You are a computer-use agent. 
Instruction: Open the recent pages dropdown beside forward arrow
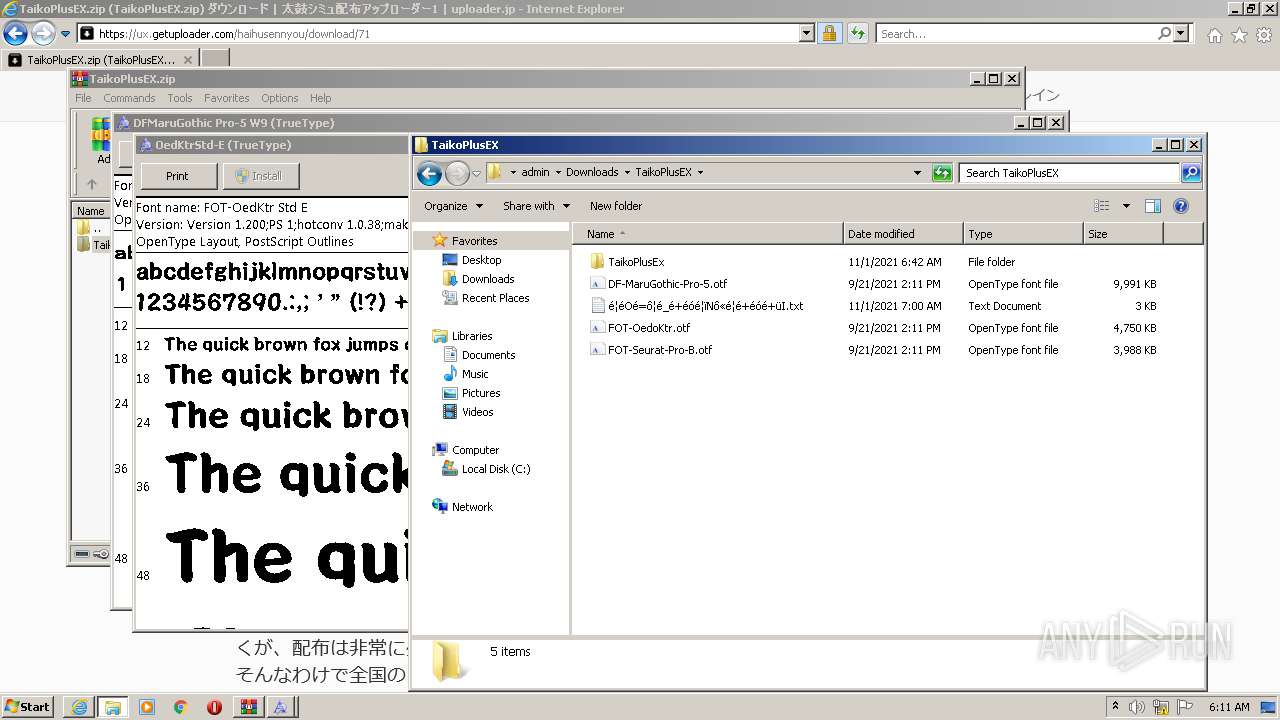(476, 173)
